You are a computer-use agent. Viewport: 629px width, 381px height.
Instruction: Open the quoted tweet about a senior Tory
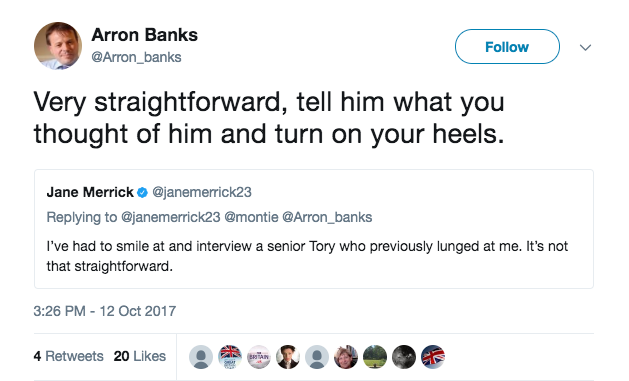pyautogui.click(x=314, y=229)
